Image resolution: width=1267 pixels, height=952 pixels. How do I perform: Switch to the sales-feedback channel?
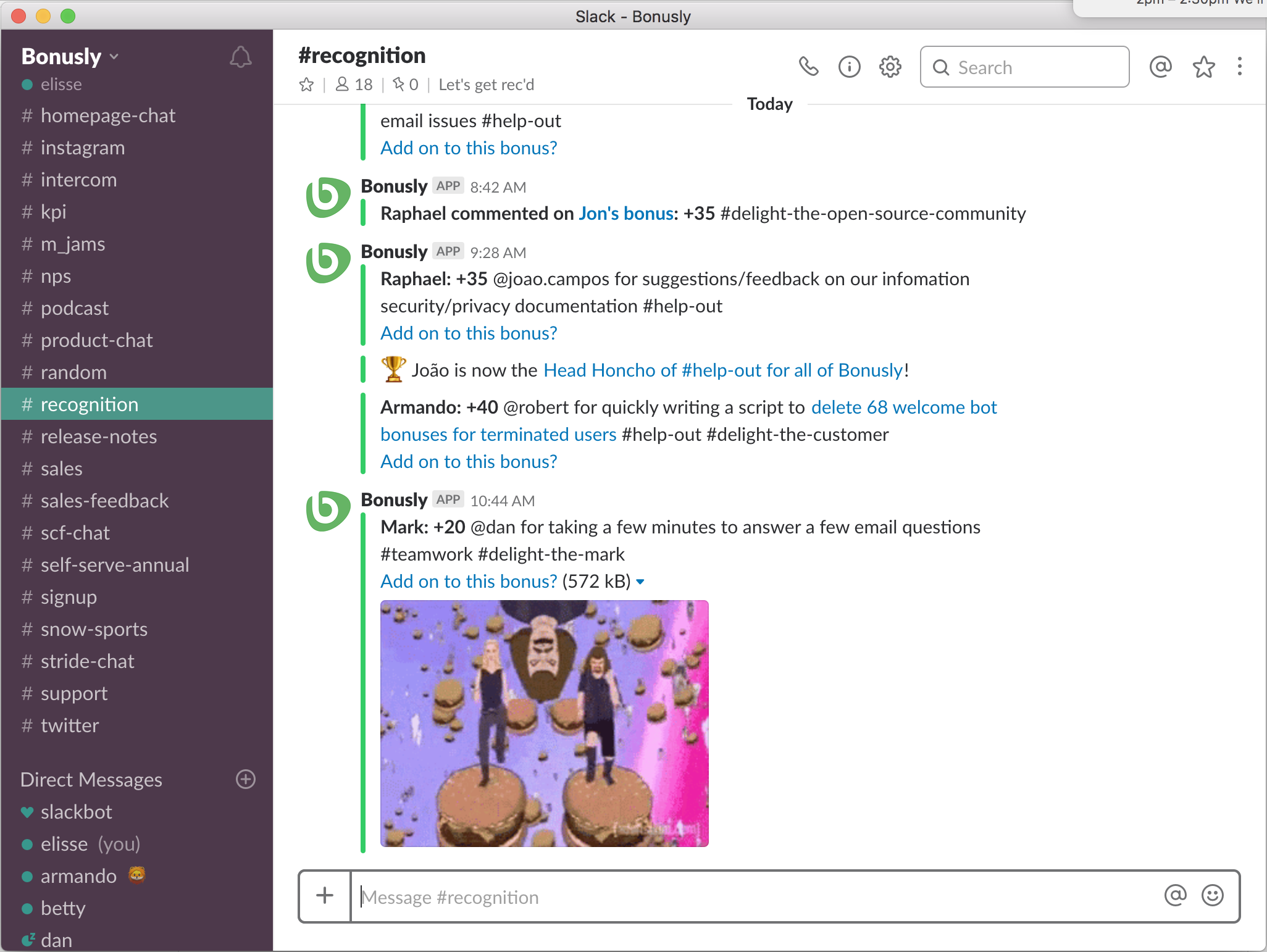point(137,501)
